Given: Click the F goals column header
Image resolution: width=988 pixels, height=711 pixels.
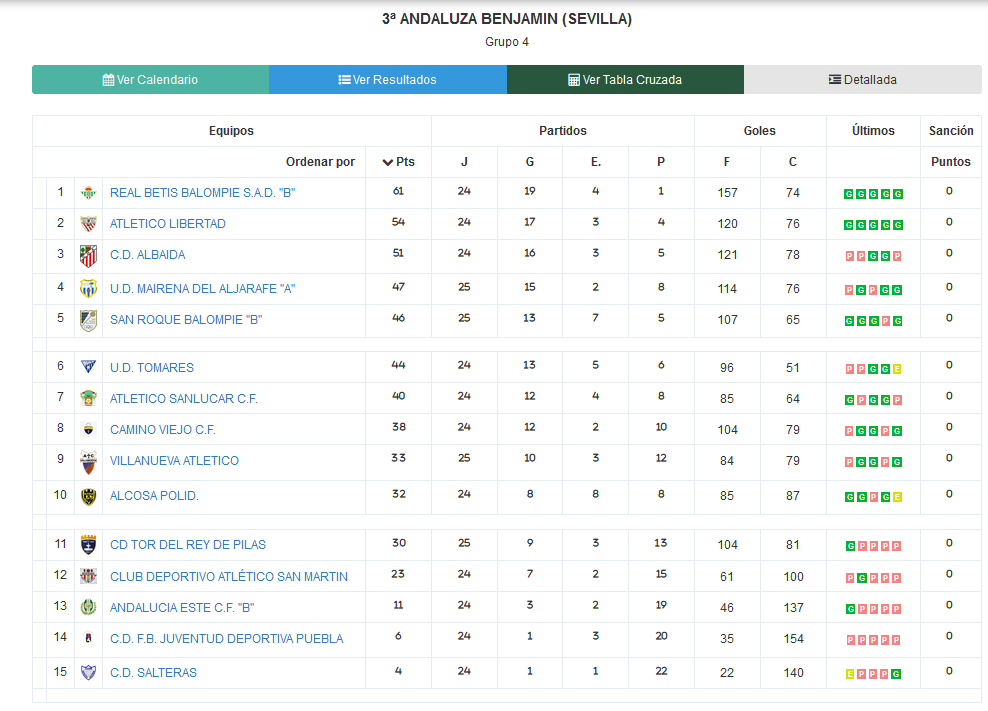Looking at the screenshot, I should click(x=727, y=162).
